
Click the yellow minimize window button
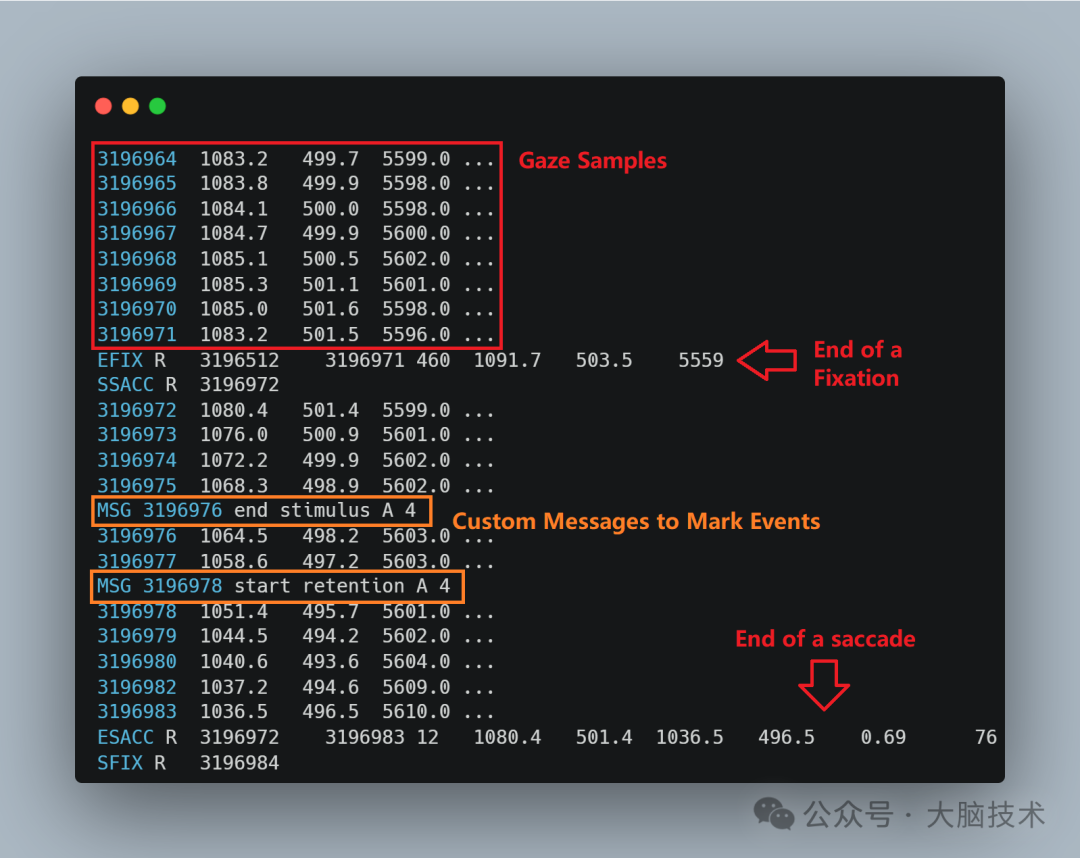click(130, 106)
